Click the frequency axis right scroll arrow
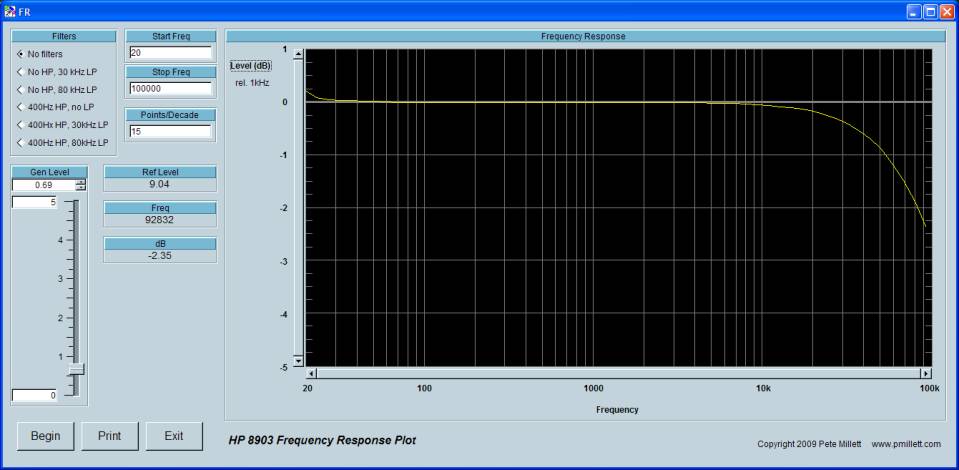 coord(926,373)
